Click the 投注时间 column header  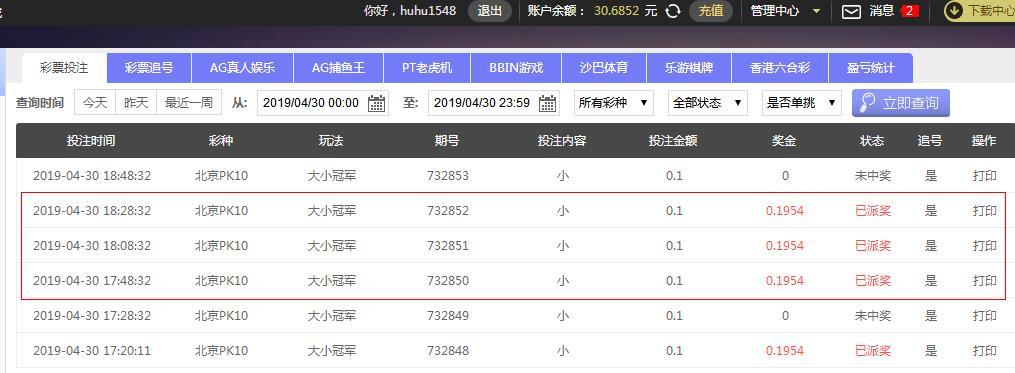[91, 141]
